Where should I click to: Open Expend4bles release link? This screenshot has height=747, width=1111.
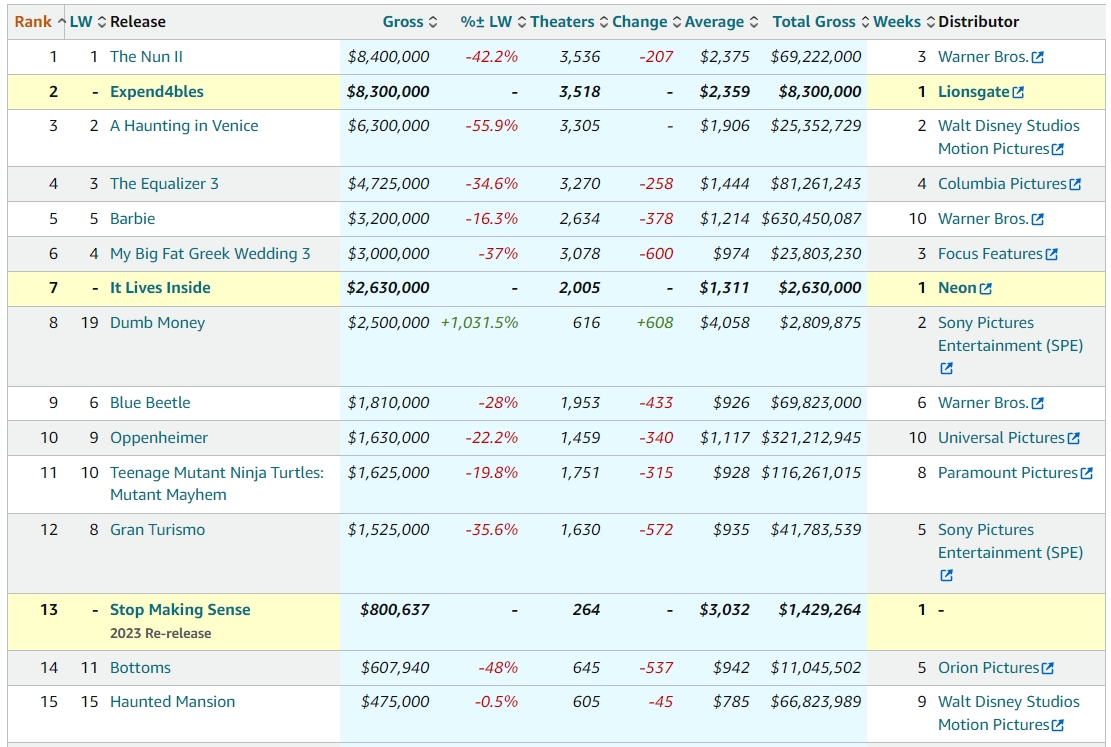157,91
